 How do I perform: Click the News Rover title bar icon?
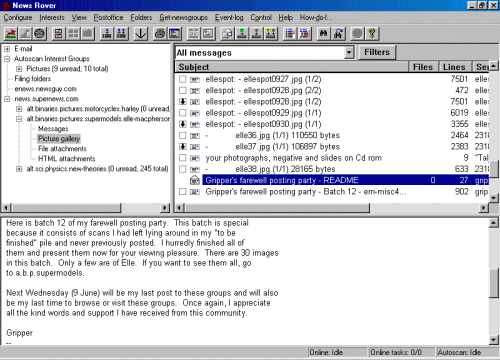point(6,6)
